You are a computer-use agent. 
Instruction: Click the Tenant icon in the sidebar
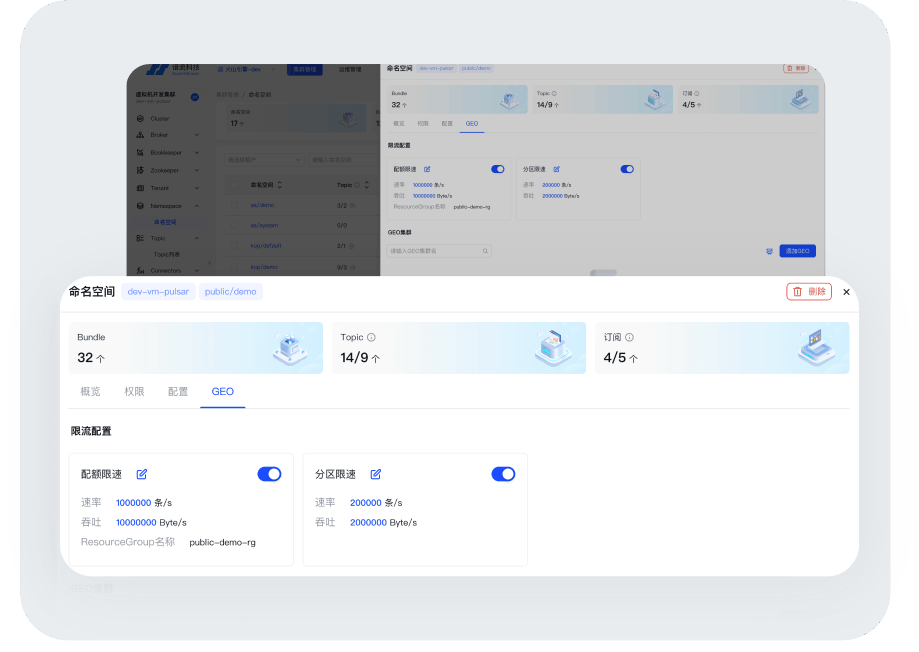140,188
